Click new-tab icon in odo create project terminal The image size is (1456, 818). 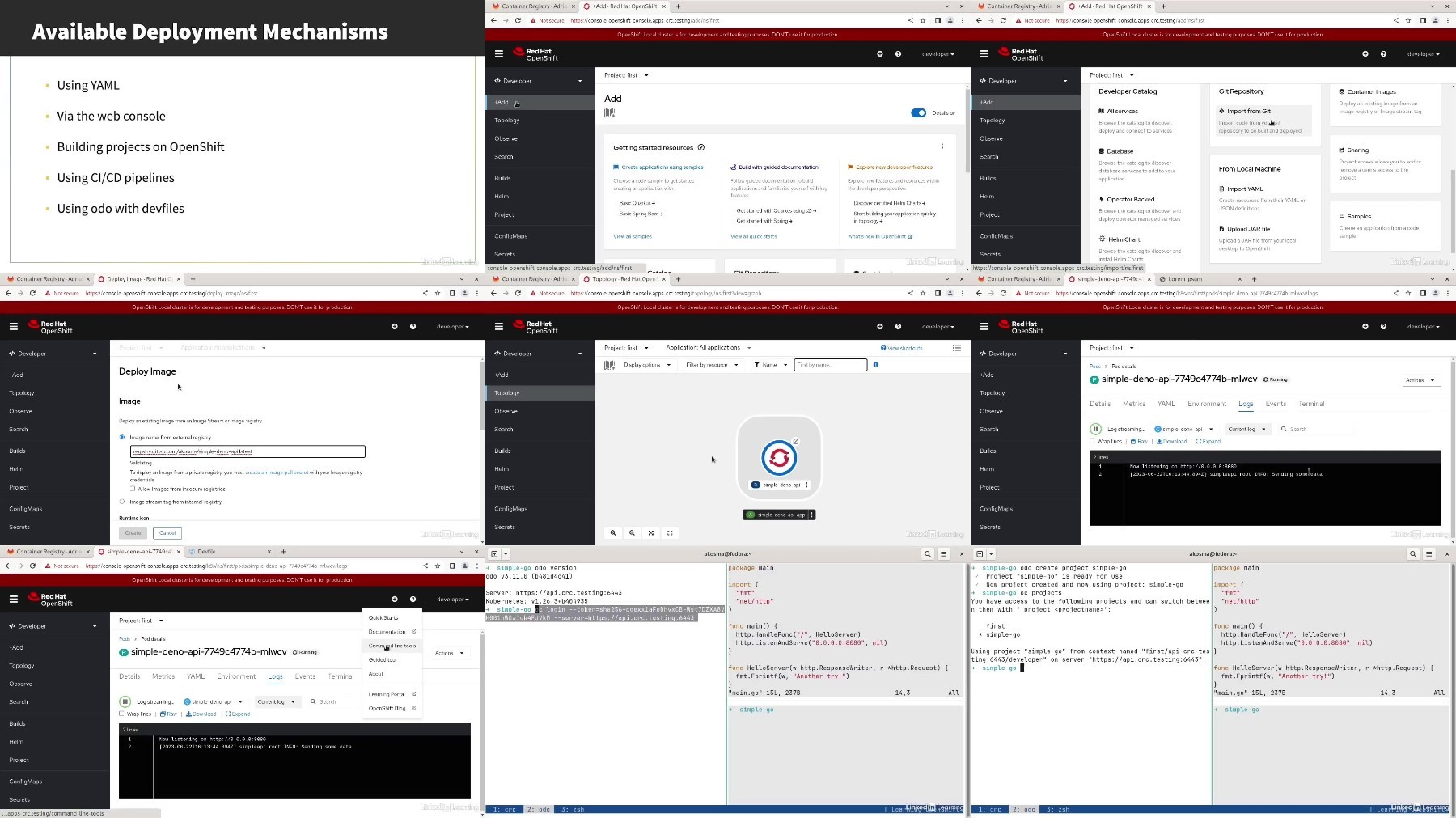coord(980,554)
